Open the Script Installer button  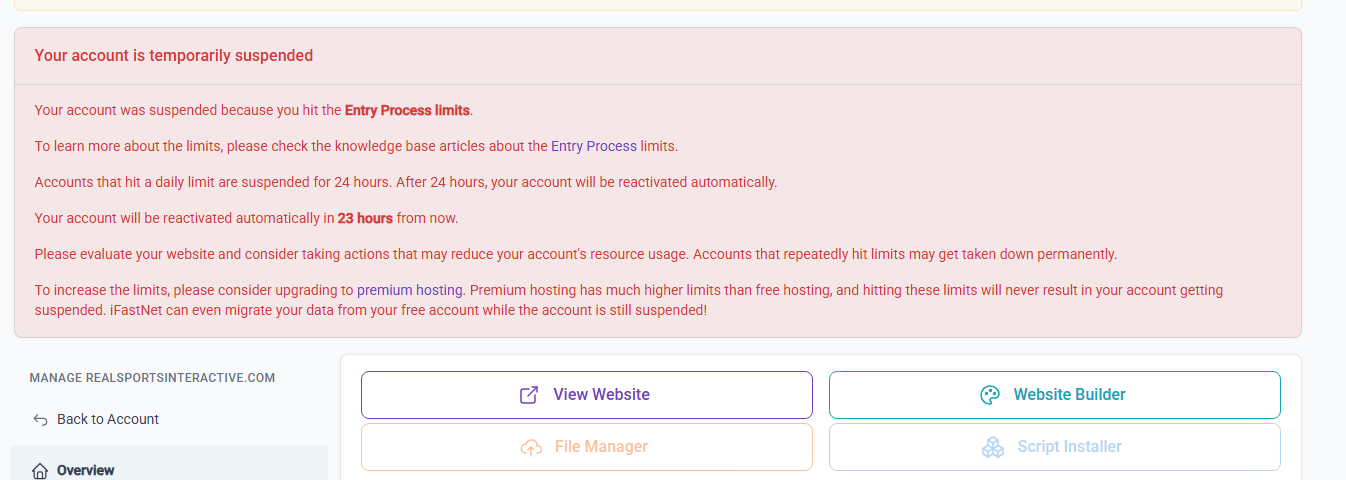coord(1054,447)
